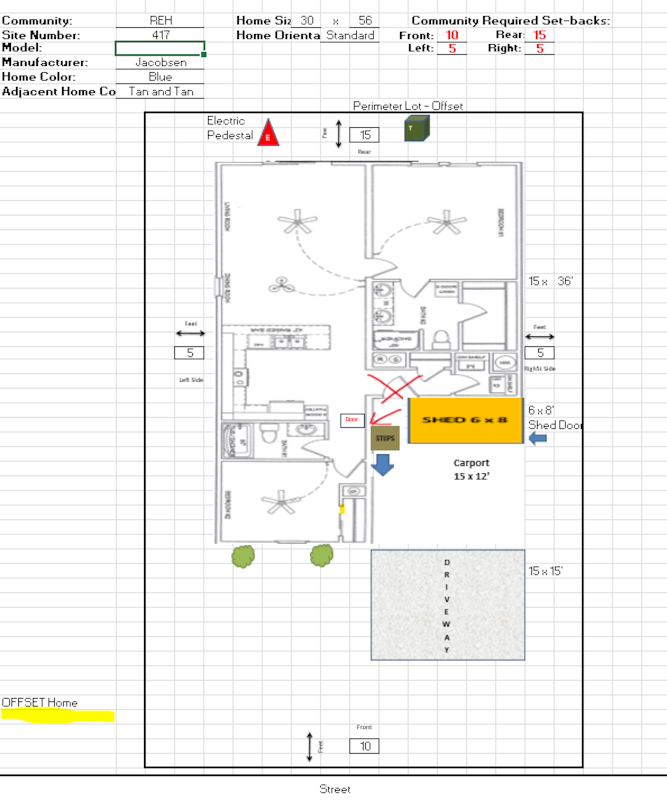The width and height of the screenshot is (667, 800).
Task: Click the empty Model input cell
Action: [160, 48]
